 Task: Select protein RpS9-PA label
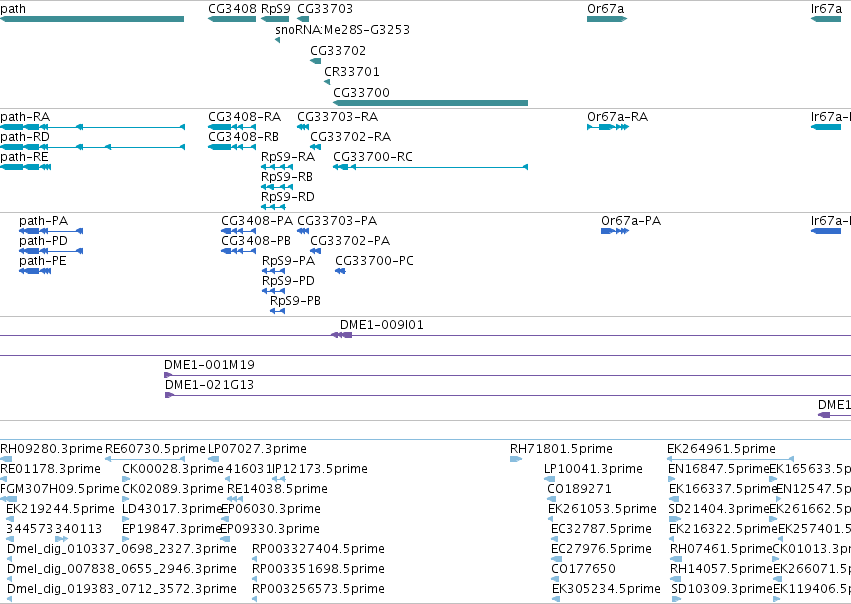(x=289, y=261)
